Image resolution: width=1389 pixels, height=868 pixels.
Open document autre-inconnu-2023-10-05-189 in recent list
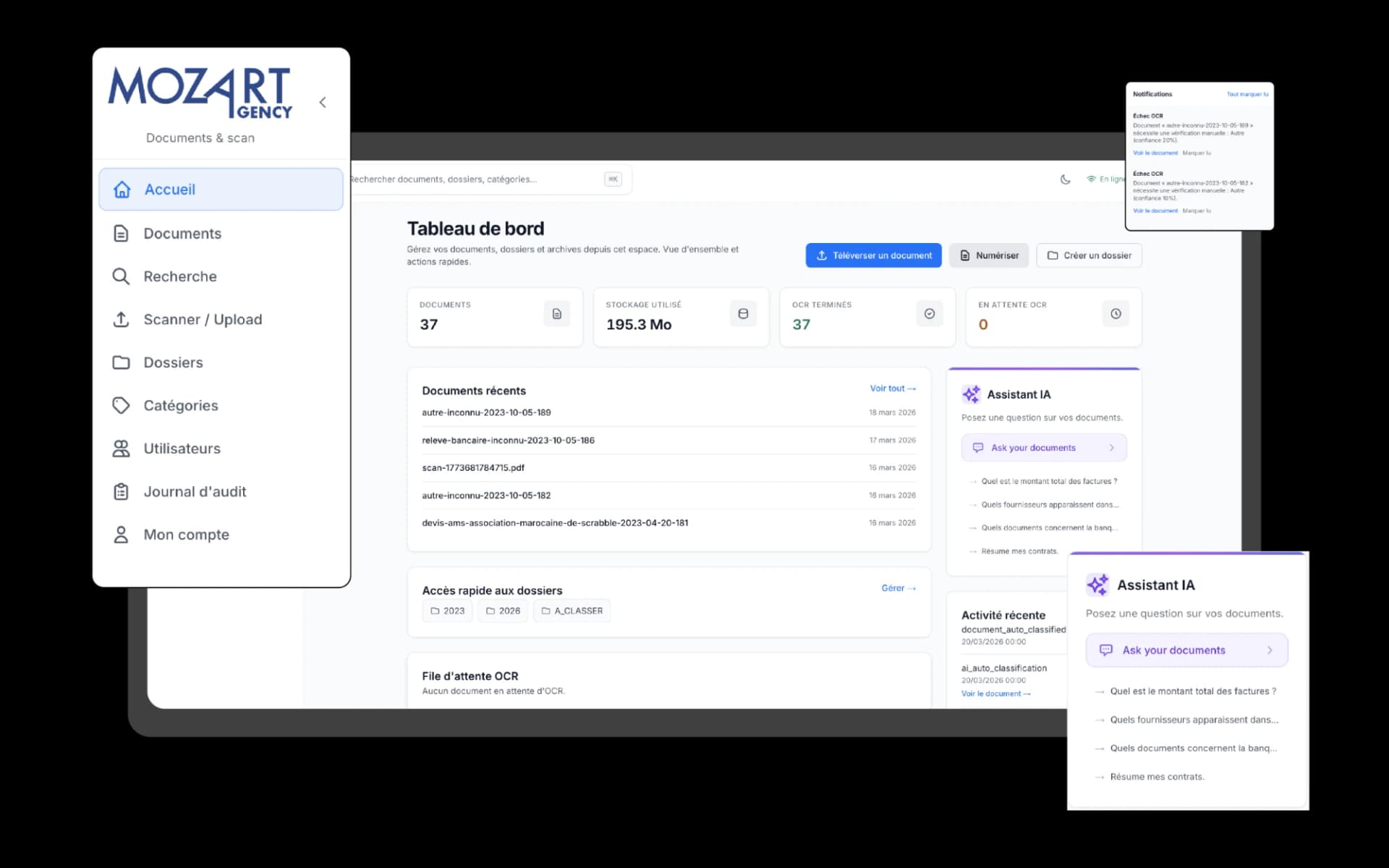[668, 412]
